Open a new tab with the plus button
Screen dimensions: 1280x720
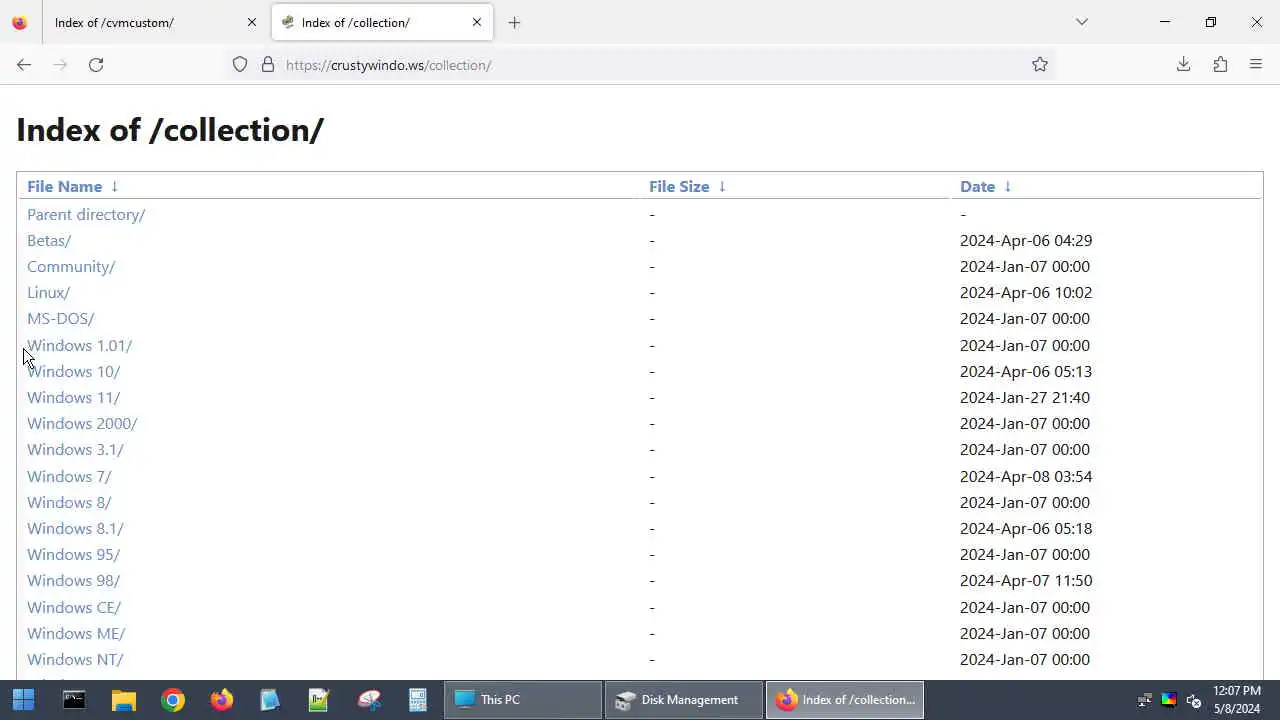pos(514,22)
